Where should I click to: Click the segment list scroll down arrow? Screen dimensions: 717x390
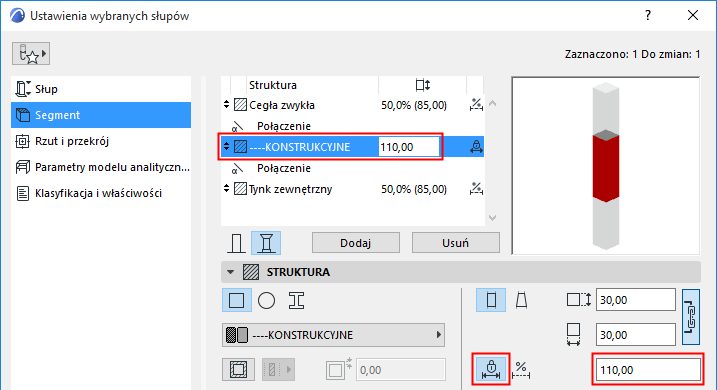coord(492,218)
